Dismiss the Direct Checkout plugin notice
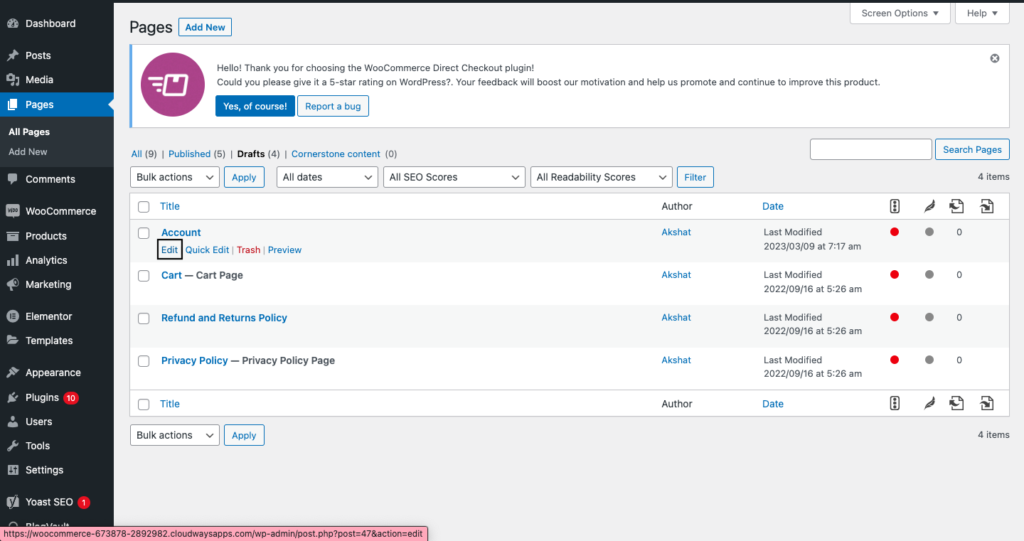Image resolution: width=1024 pixels, height=541 pixels. pos(994,58)
